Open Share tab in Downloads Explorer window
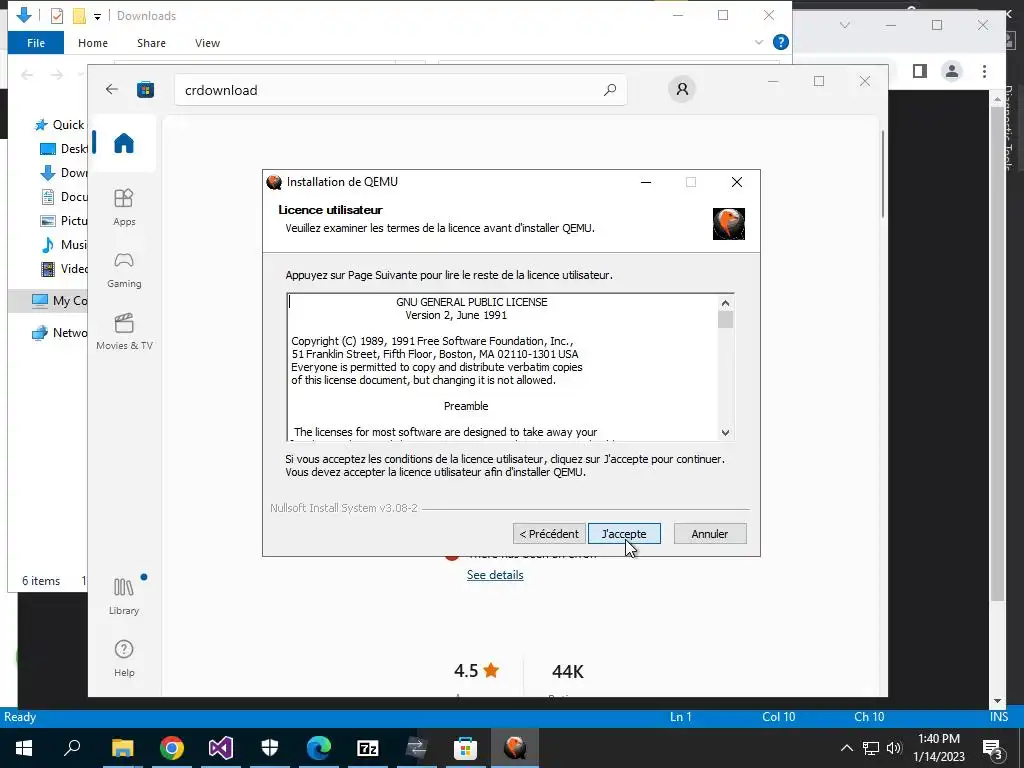Image resolution: width=1024 pixels, height=768 pixels. pos(151,43)
